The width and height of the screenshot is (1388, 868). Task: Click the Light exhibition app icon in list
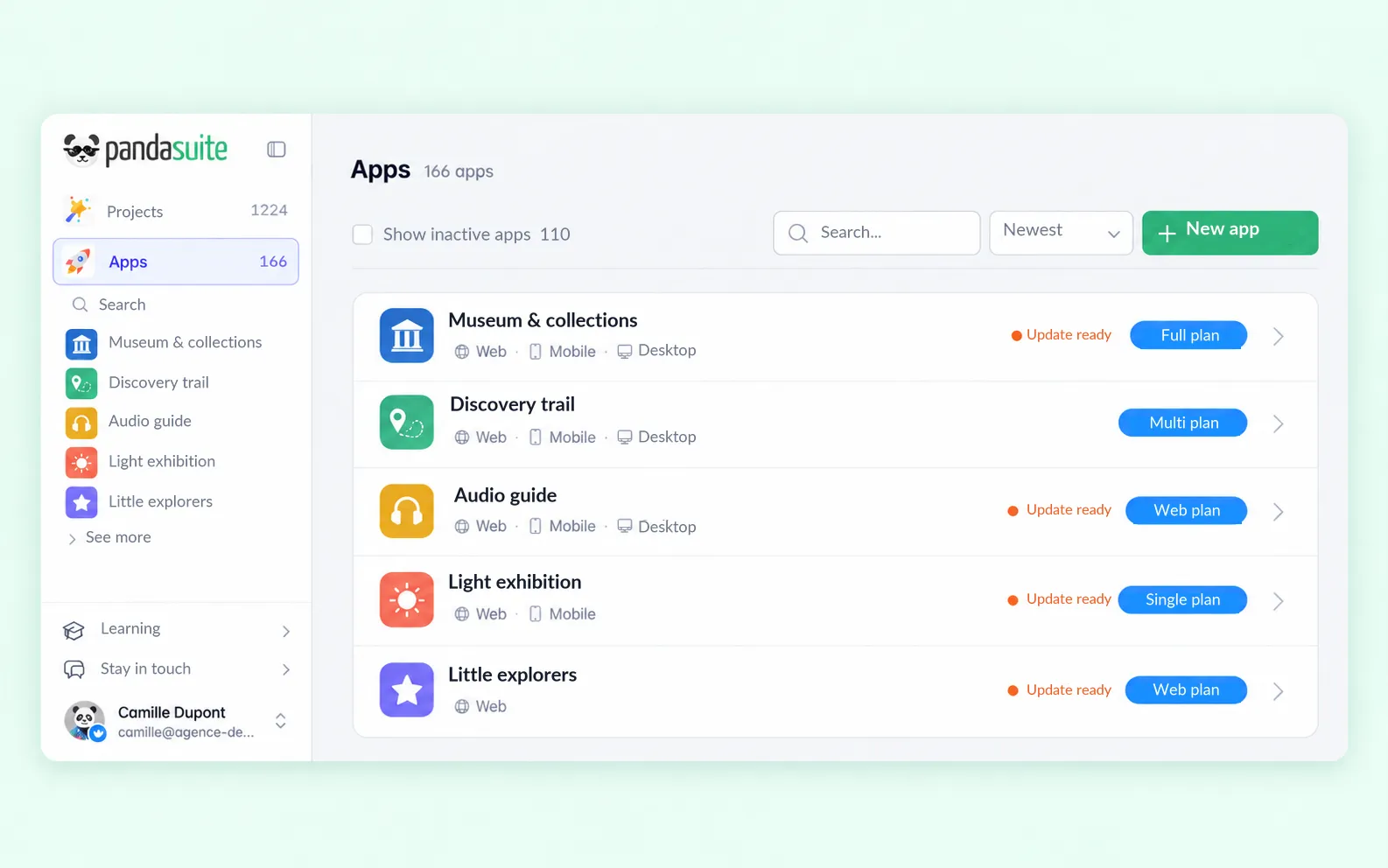pyautogui.click(x=407, y=600)
